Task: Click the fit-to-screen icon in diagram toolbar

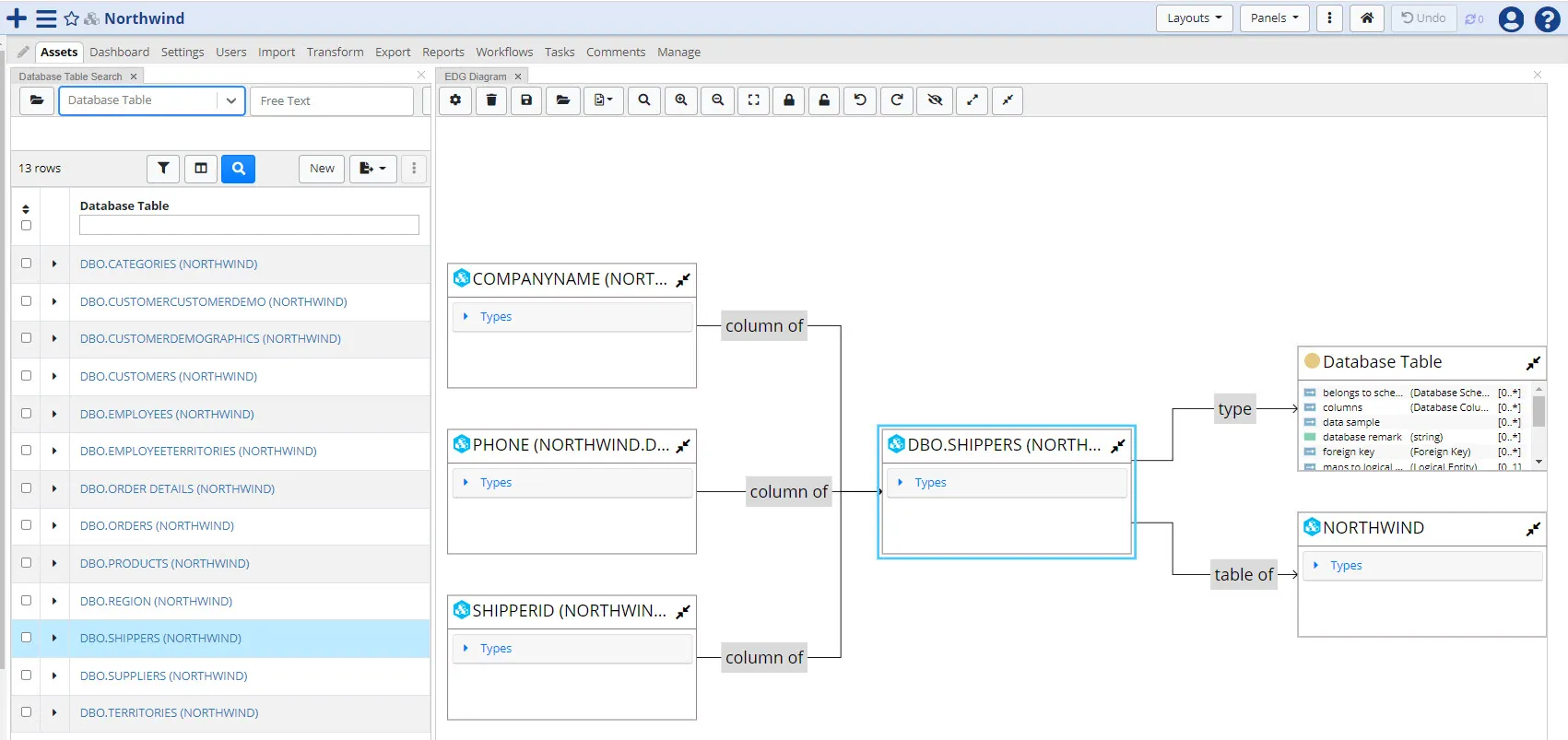Action: click(x=753, y=100)
